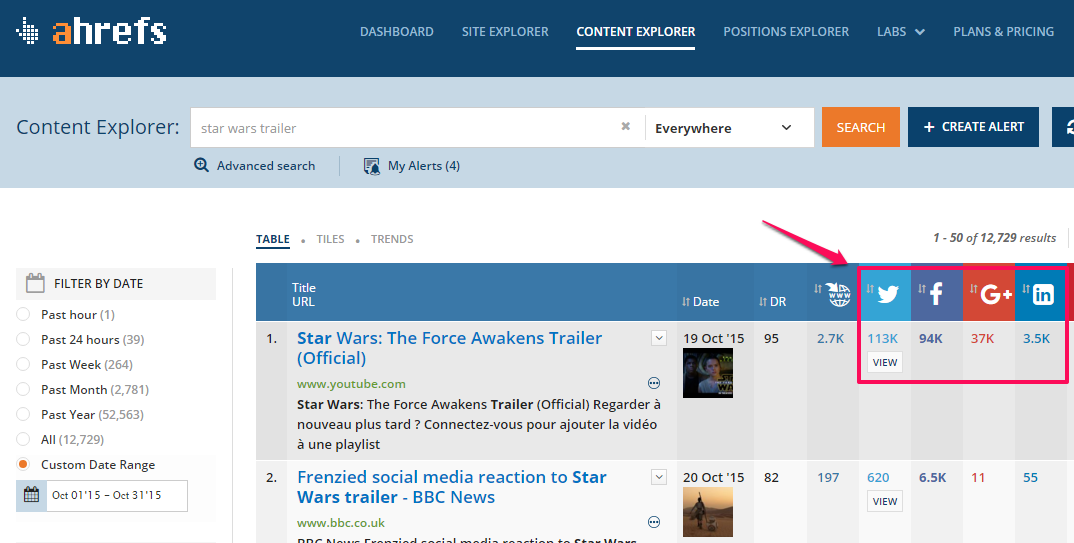Click the orange Search button
The width and height of the screenshot is (1074, 543).
861,127
